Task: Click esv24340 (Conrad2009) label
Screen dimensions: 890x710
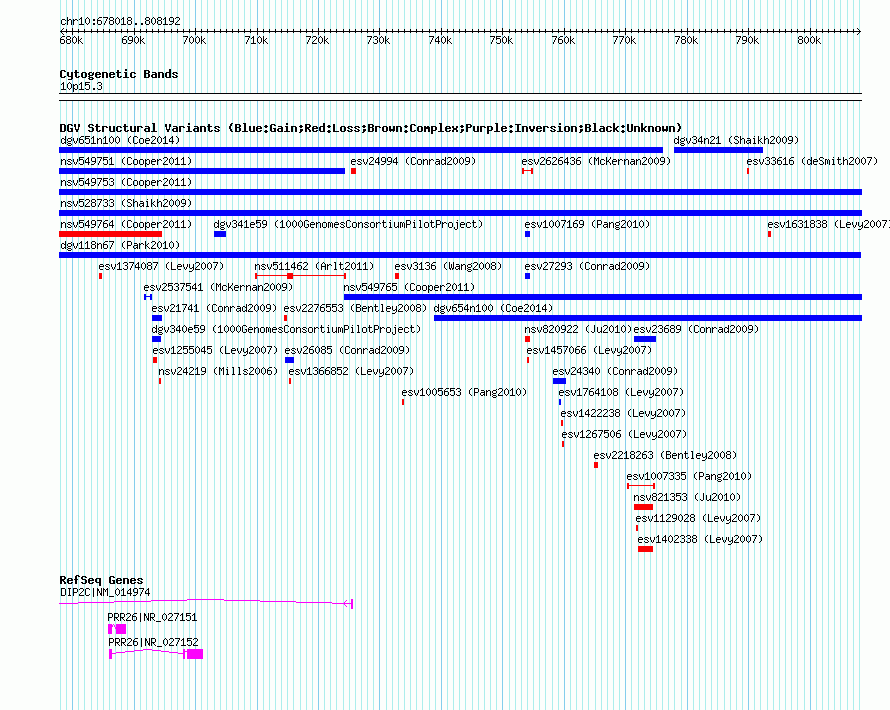Action: 615,371
